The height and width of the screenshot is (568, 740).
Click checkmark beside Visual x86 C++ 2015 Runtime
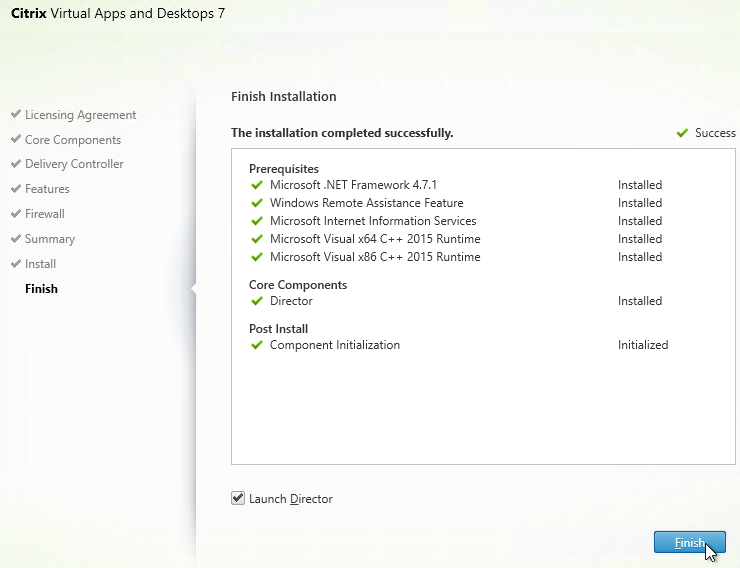coord(257,257)
